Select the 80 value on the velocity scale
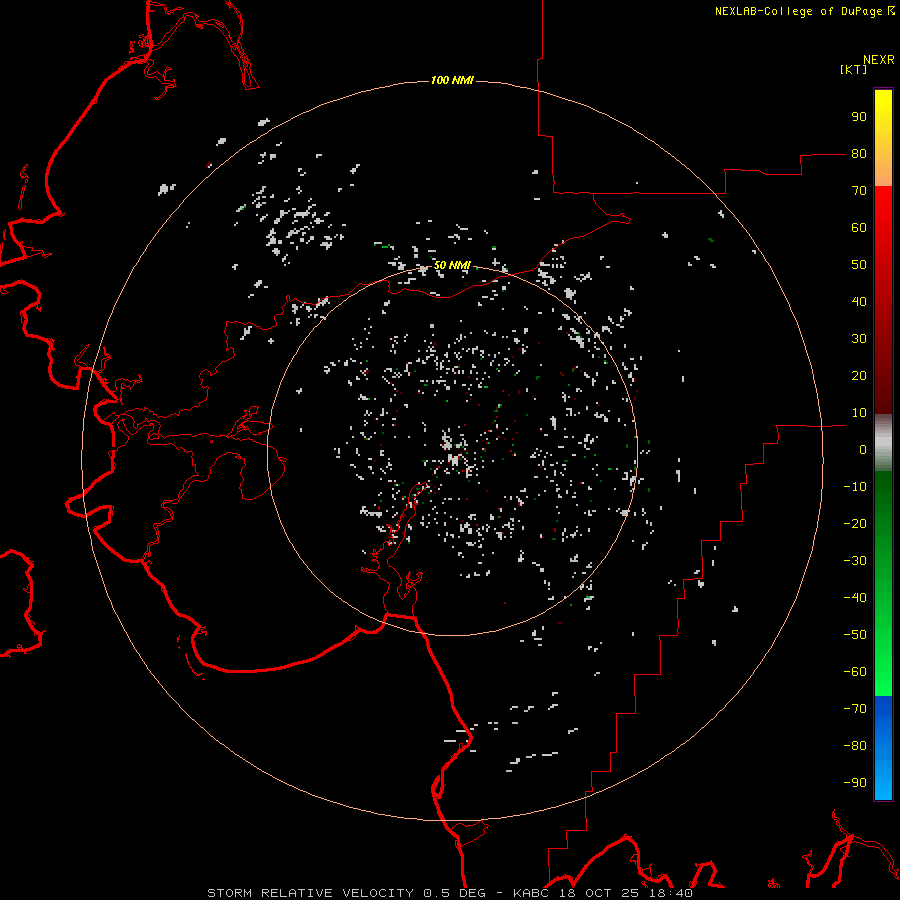 tap(859, 154)
